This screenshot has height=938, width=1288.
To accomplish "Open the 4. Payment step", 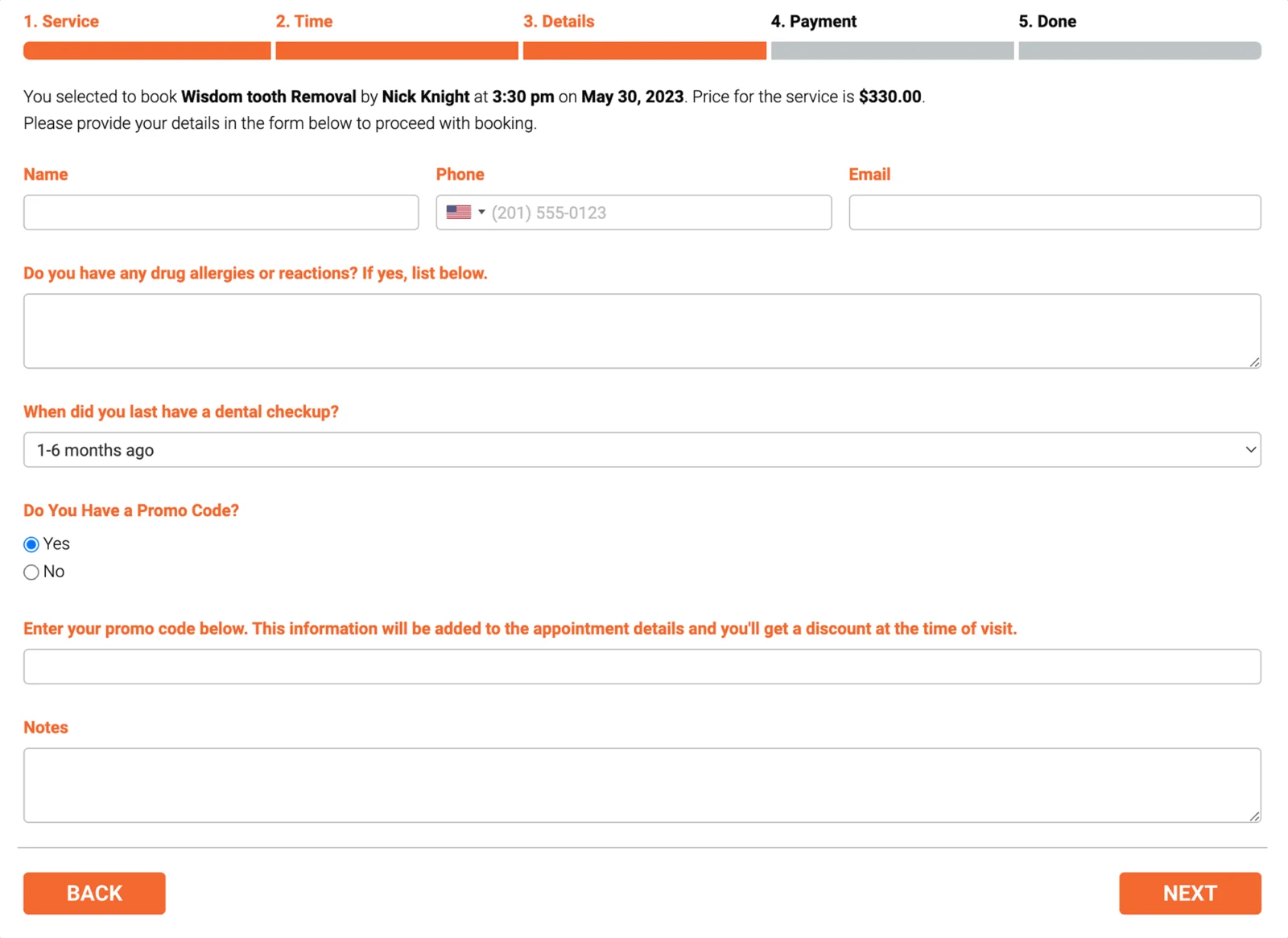I will click(x=814, y=22).
